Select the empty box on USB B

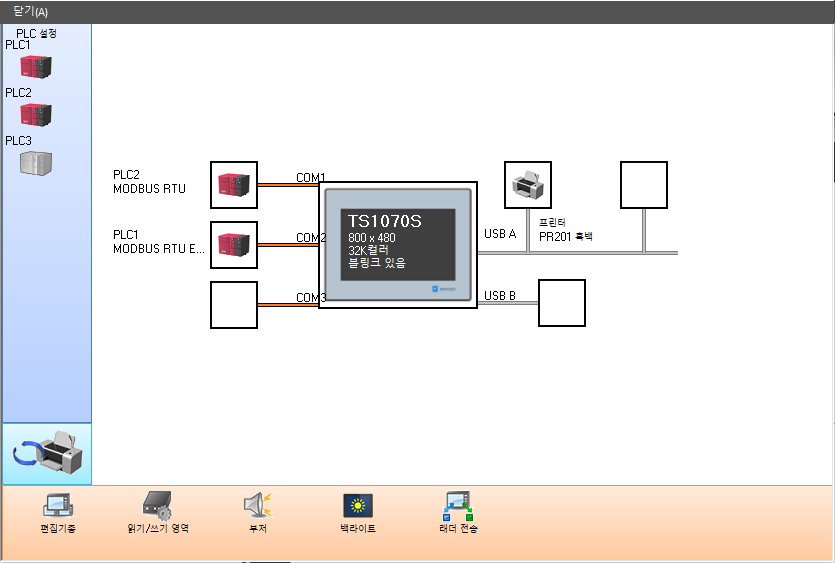562,303
